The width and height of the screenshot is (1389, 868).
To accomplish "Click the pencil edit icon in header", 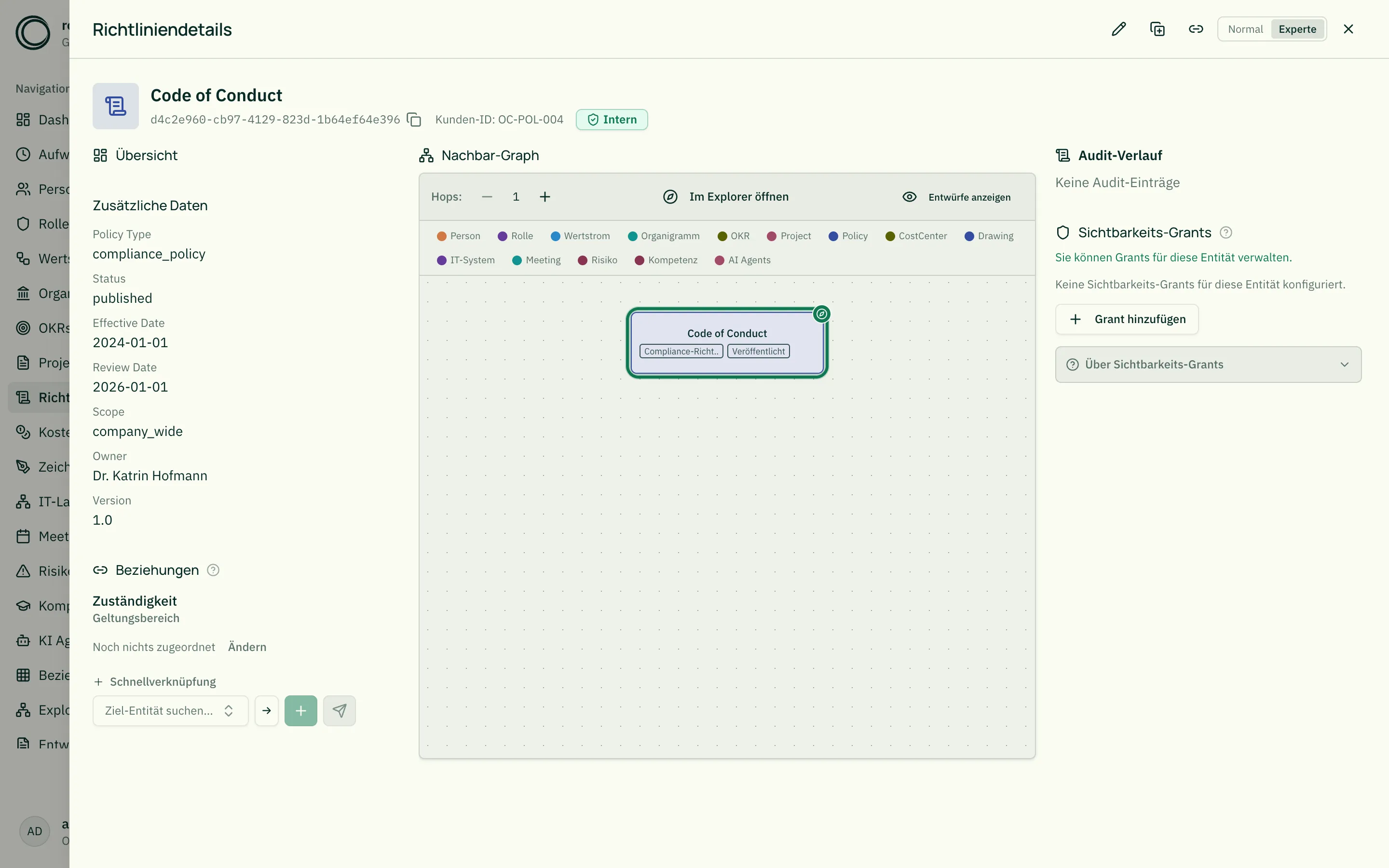I will pyautogui.click(x=1118, y=29).
